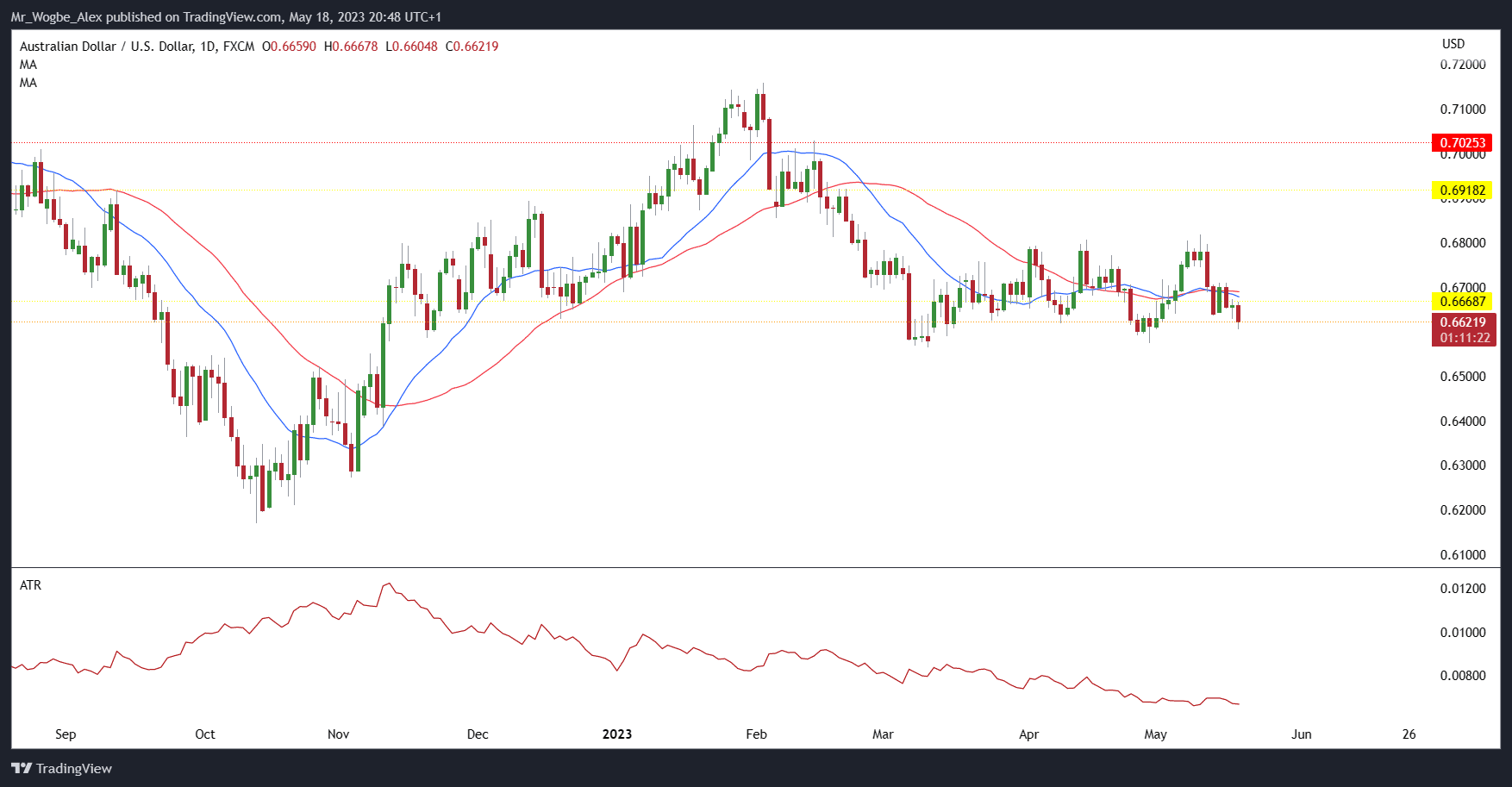Click the Mar label on time axis
The width and height of the screenshot is (1512, 787).
(x=883, y=734)
